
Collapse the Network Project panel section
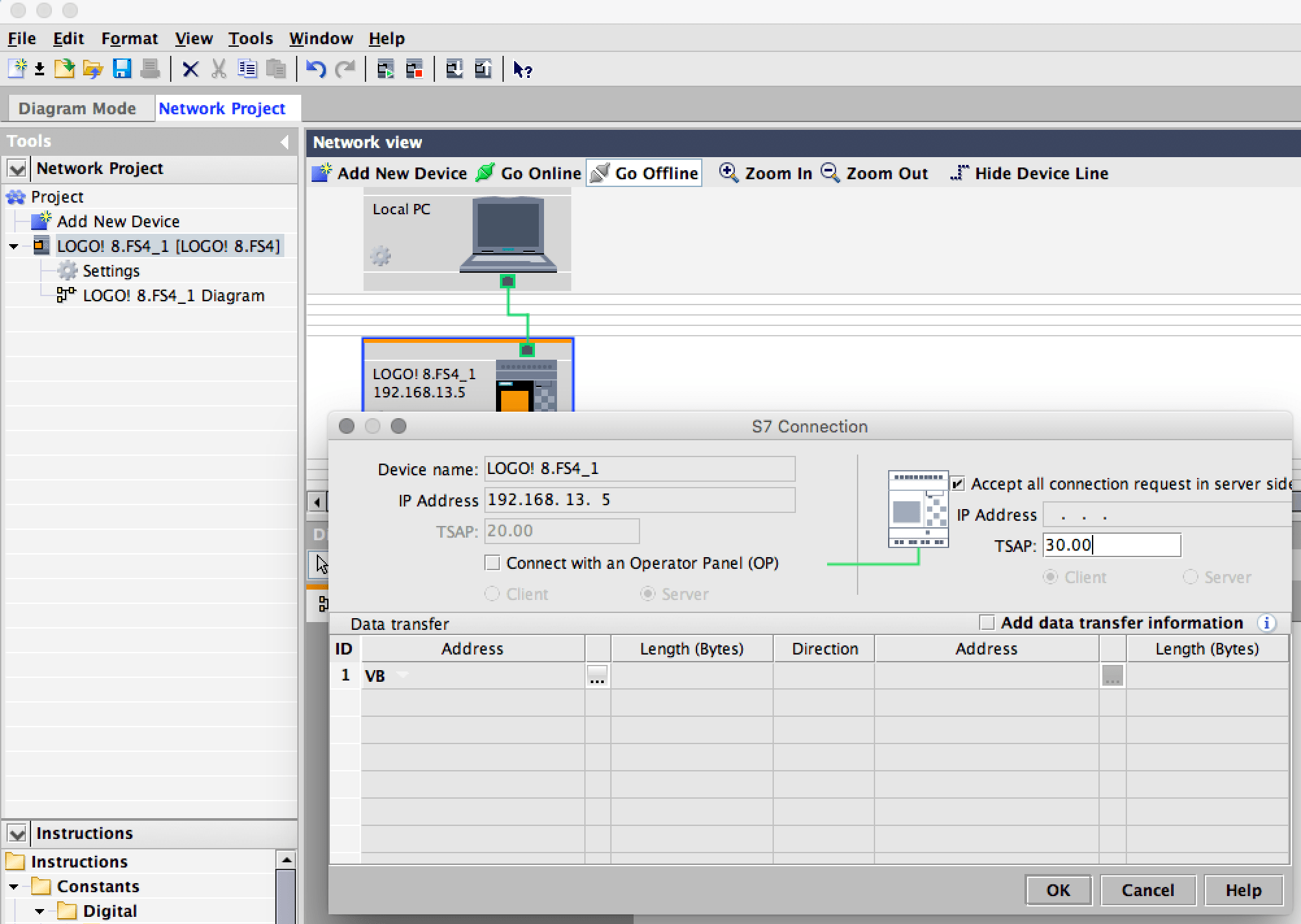point(17,169)
